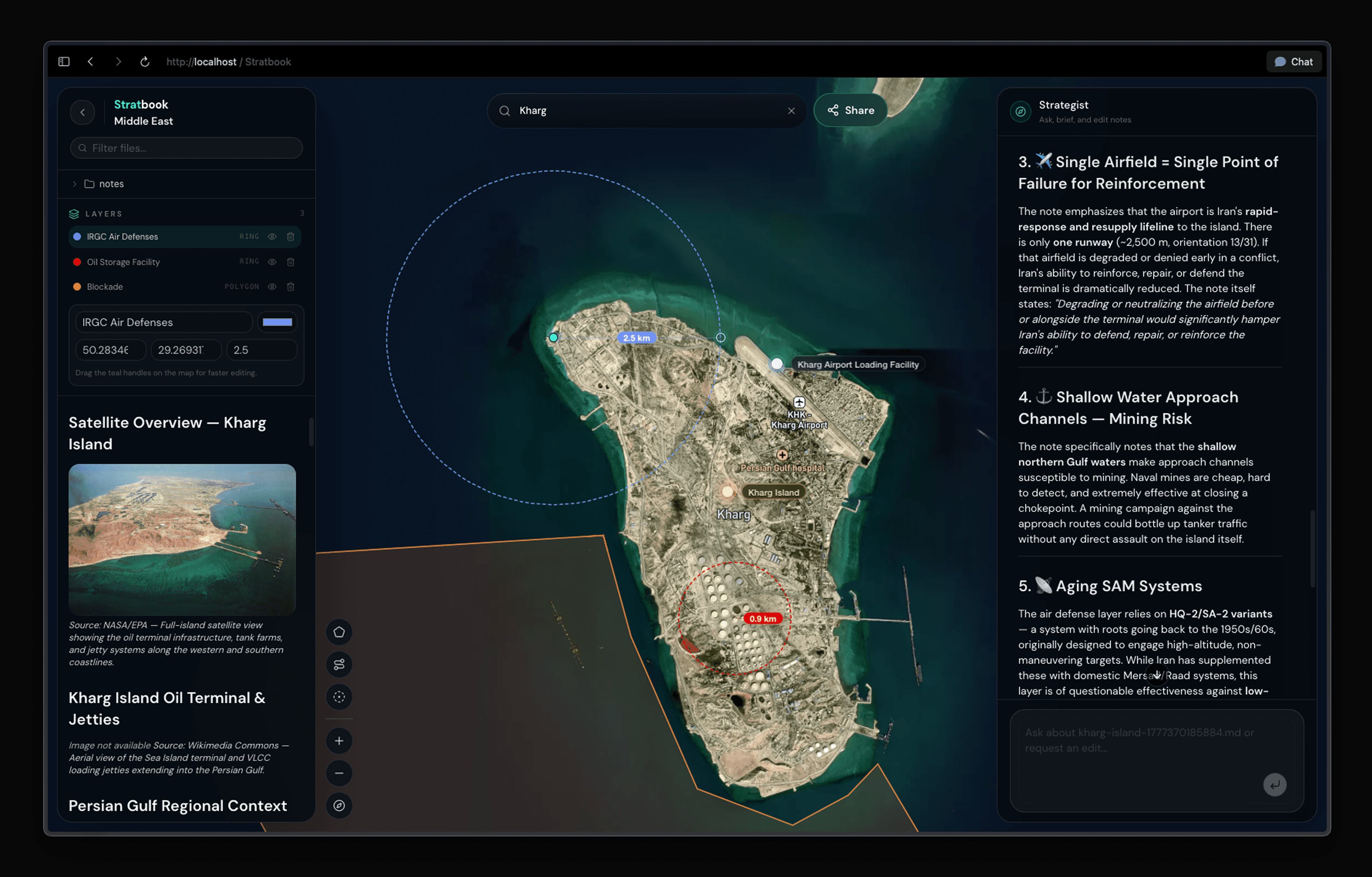Delete the Blockade layer
Viewport: 1372px width, 877px height.
pyautogui.click(x=290, y=287)
